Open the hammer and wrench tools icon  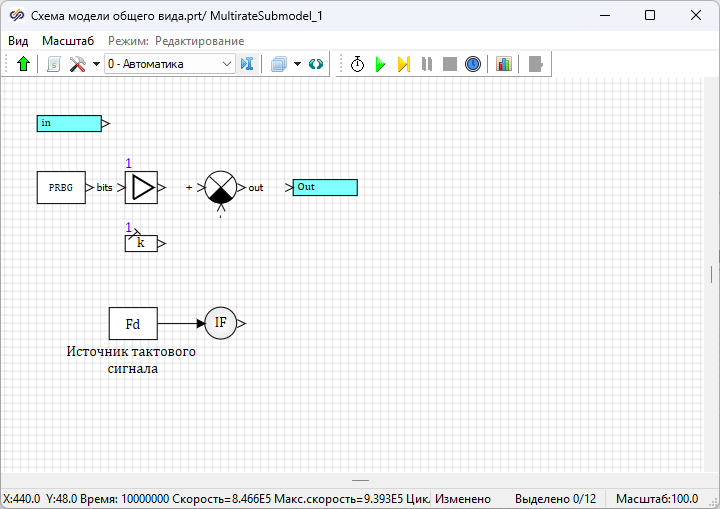pyautogui.click(x=77, y=64)
